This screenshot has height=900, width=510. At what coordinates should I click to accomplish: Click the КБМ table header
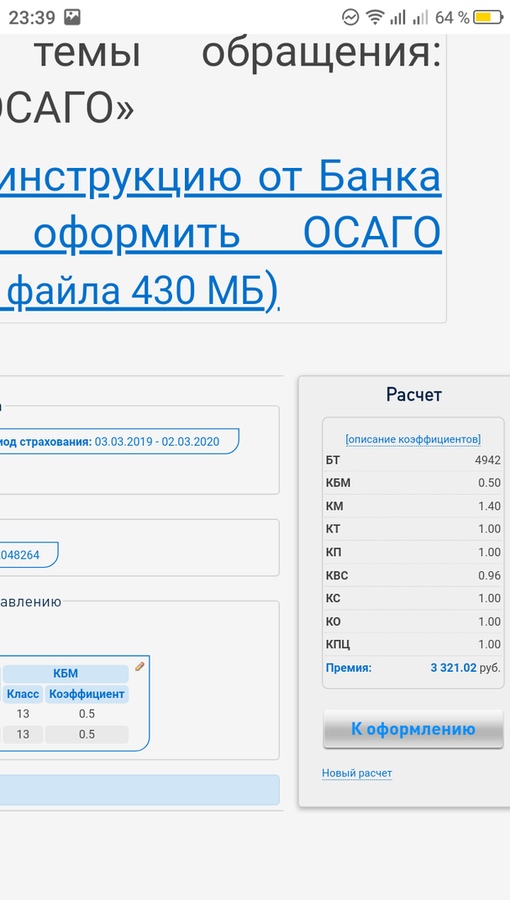pos(65,673)
